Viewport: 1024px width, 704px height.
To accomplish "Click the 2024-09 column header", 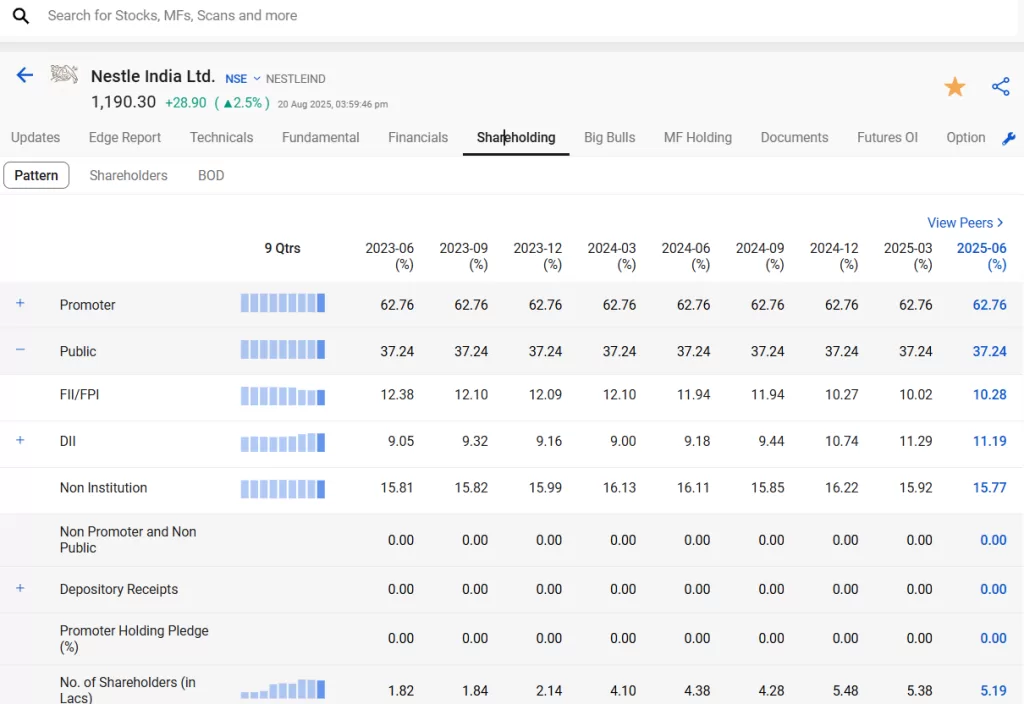I will [x=760, y=257].
